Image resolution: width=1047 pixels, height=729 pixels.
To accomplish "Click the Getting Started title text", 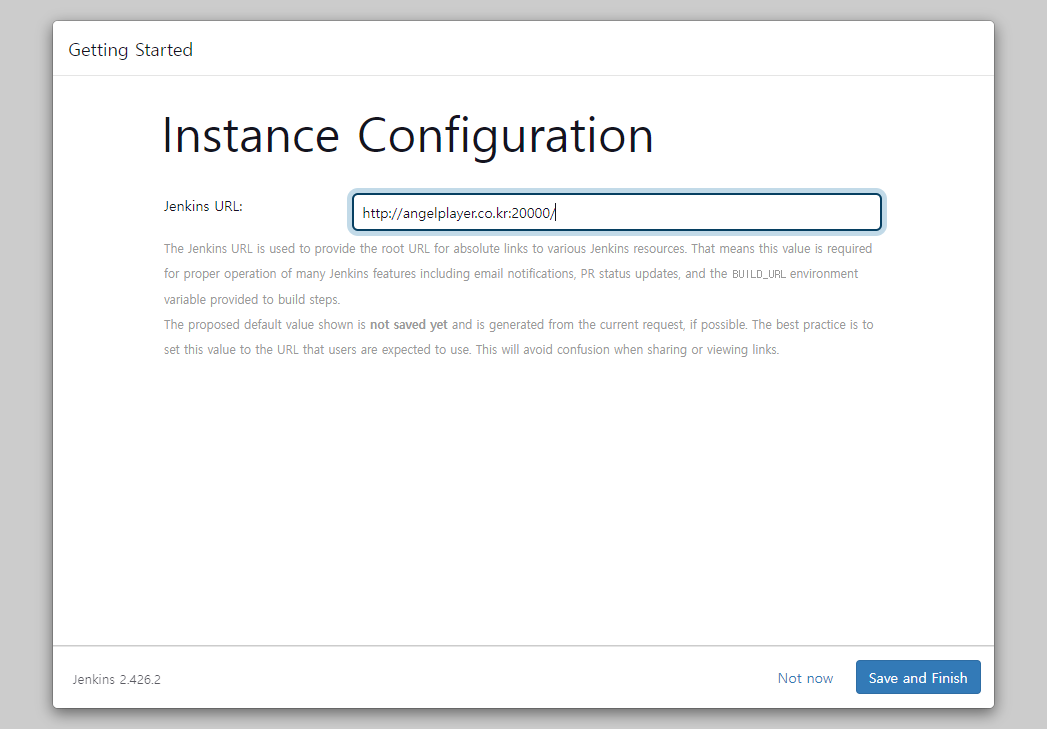I will [130, 50].
